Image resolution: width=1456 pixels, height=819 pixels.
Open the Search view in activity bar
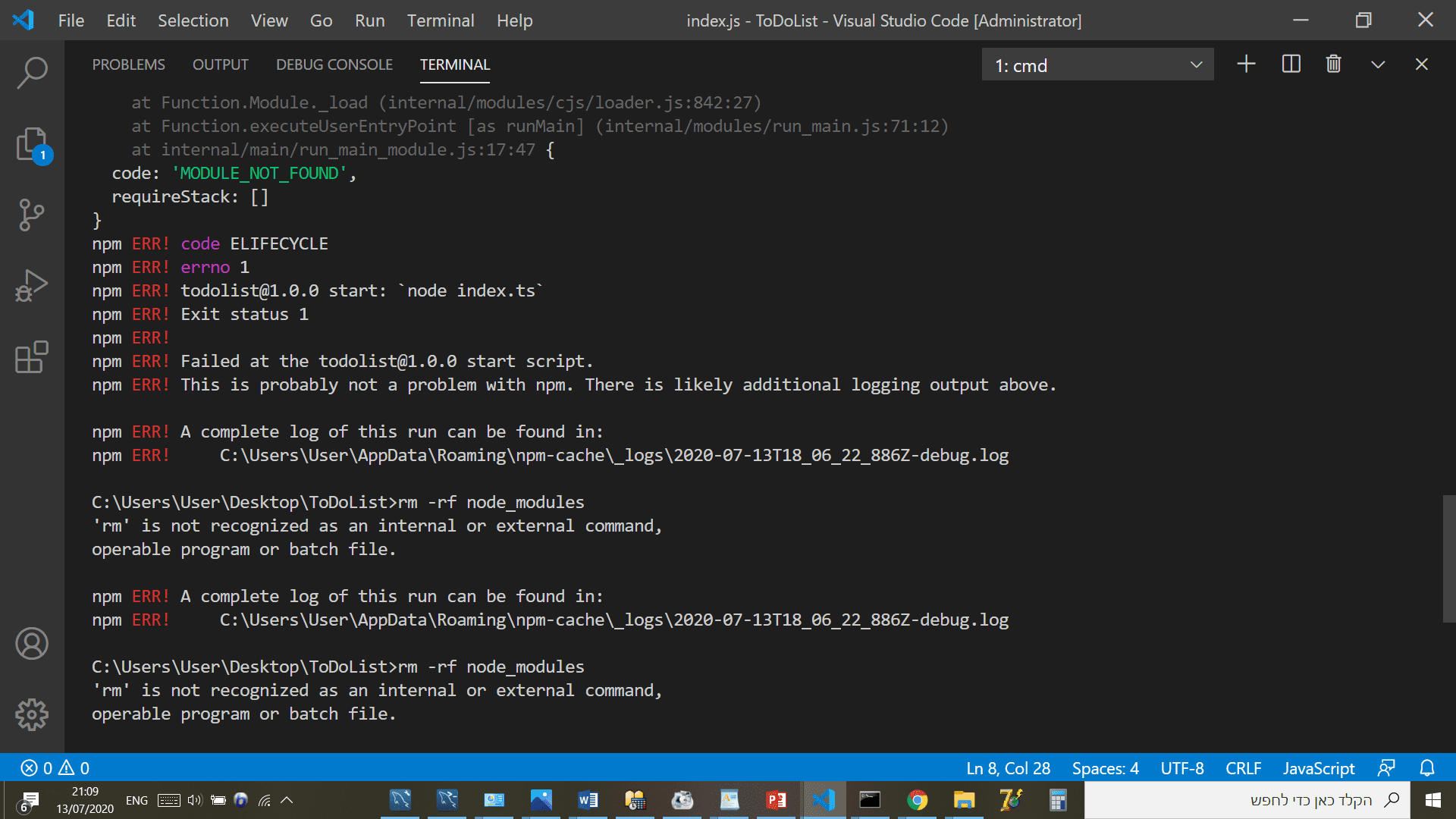[32, 73]
